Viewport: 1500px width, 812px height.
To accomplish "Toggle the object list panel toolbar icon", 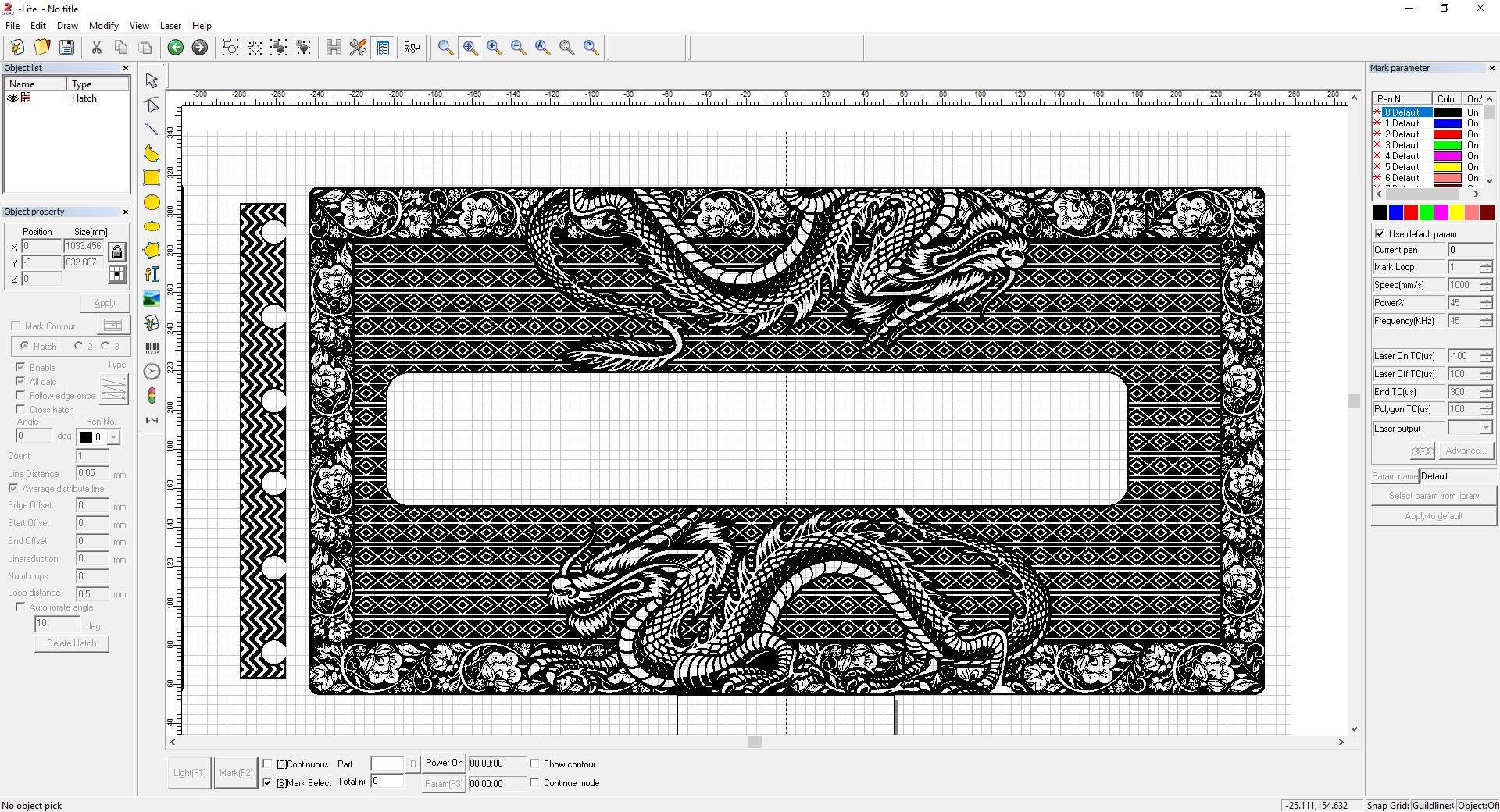I will click(383, 48).
